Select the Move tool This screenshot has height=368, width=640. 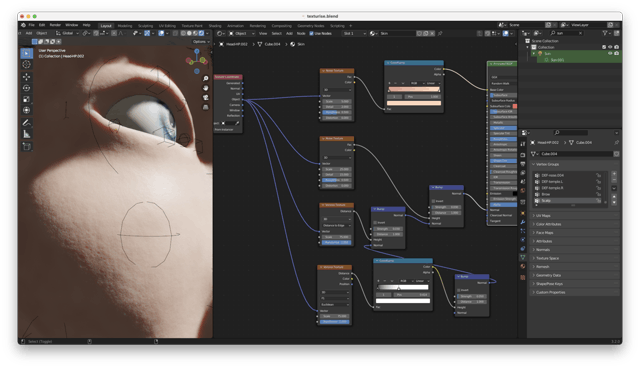pyautogui.click(x=27, y=77)
